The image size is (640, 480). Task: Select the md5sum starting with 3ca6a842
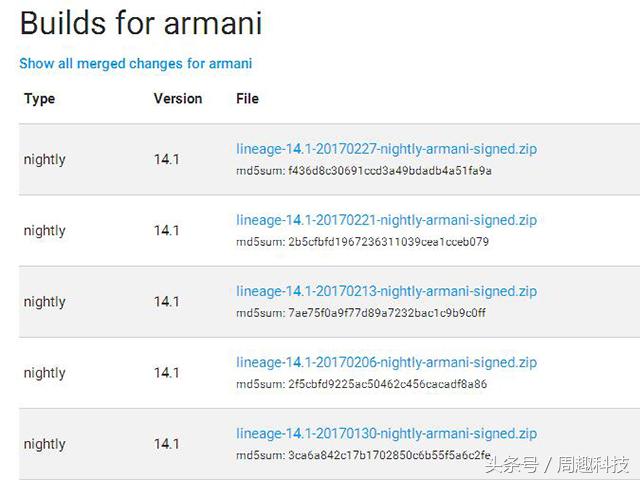(363, 455)
